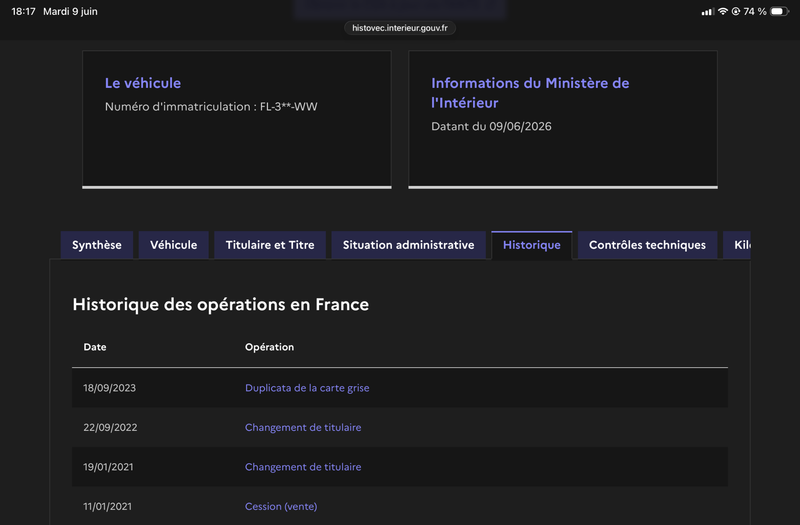
Task: Select the 22/09/2022 date cell
Action: tap(110, 428)
